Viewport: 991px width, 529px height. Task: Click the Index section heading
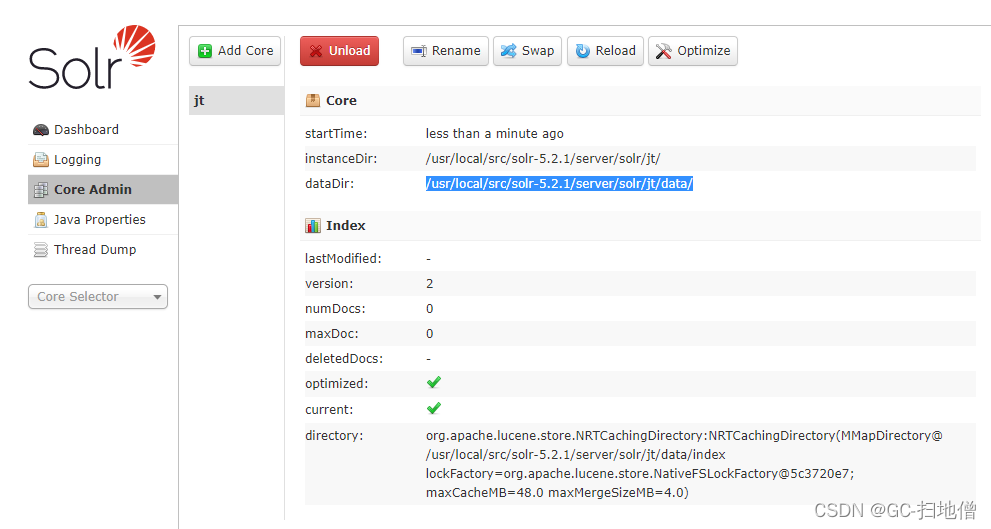(346, 226)
